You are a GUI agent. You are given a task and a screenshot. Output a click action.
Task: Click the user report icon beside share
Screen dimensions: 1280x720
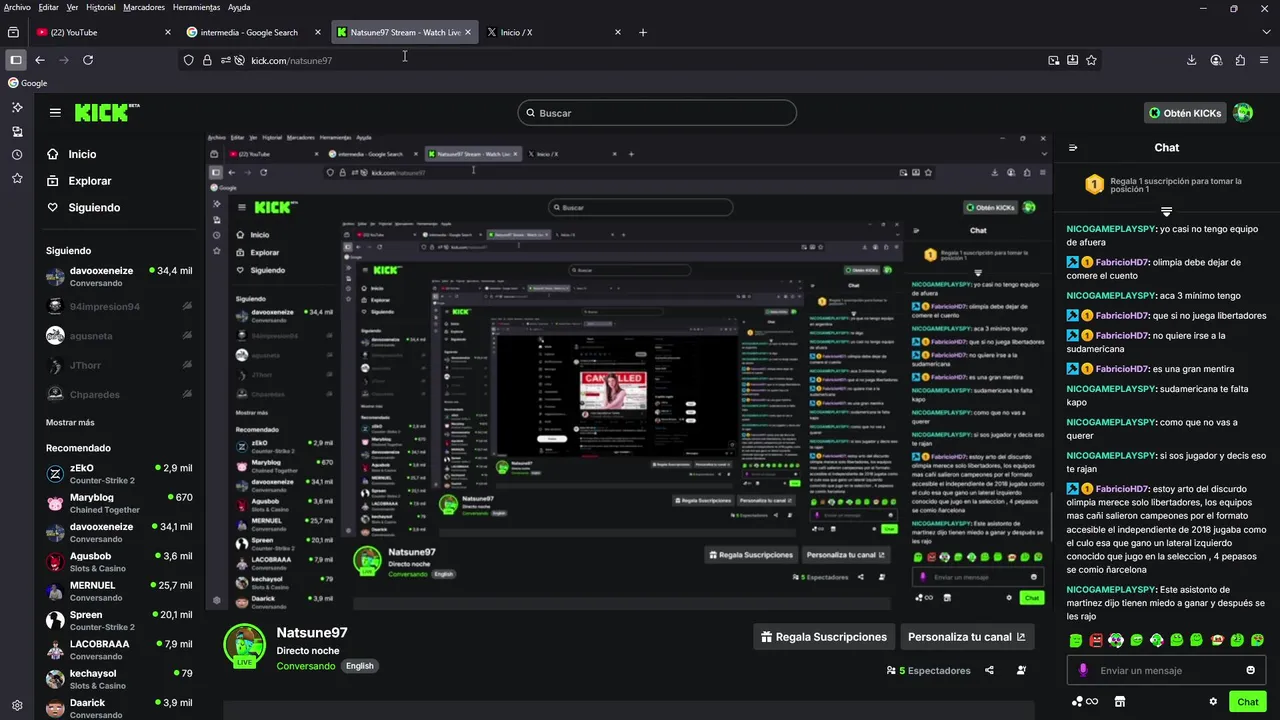tap(1021, 671)
